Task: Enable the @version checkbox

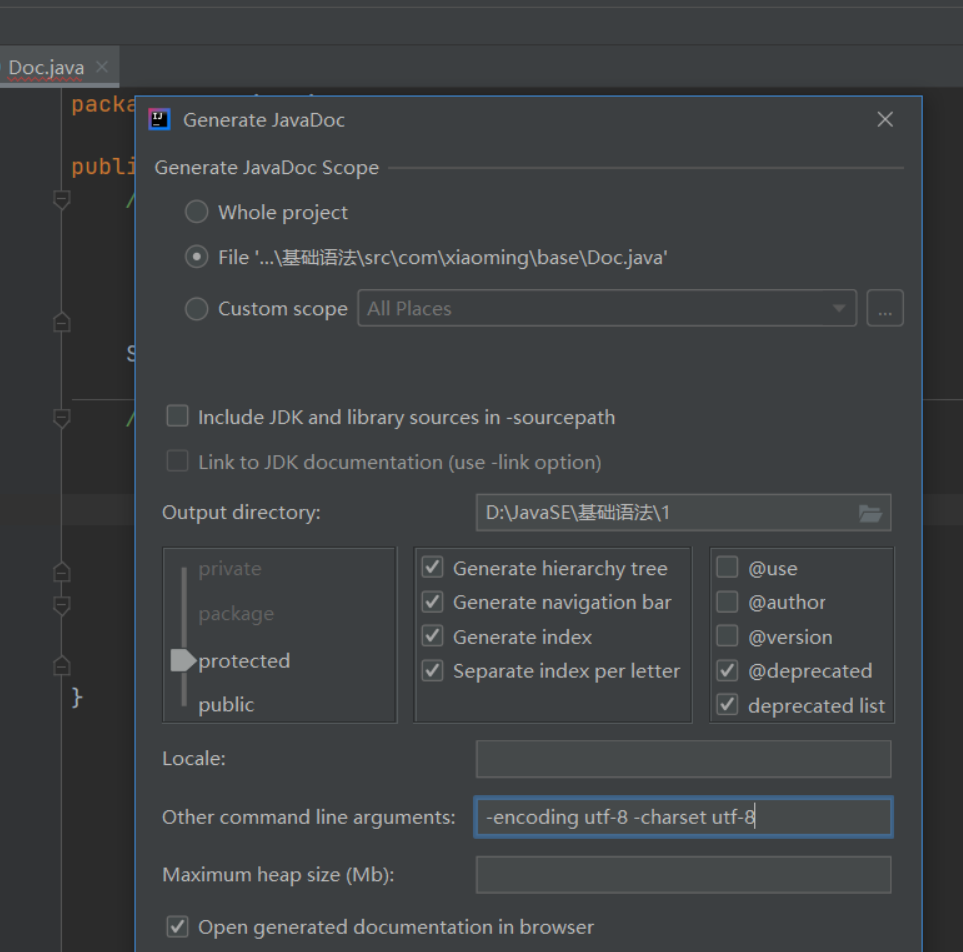Action: coord(727,636)
